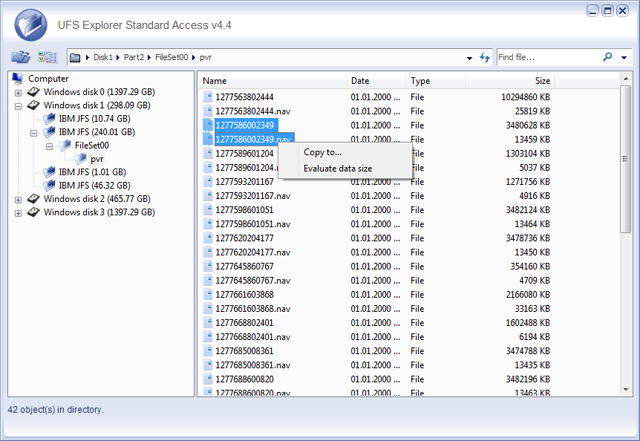Click the root folder icon in path bar

coord(75,58)
